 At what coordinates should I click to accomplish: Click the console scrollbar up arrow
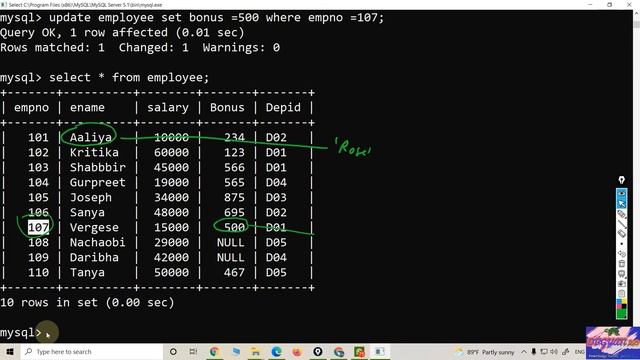click(636, 14)
